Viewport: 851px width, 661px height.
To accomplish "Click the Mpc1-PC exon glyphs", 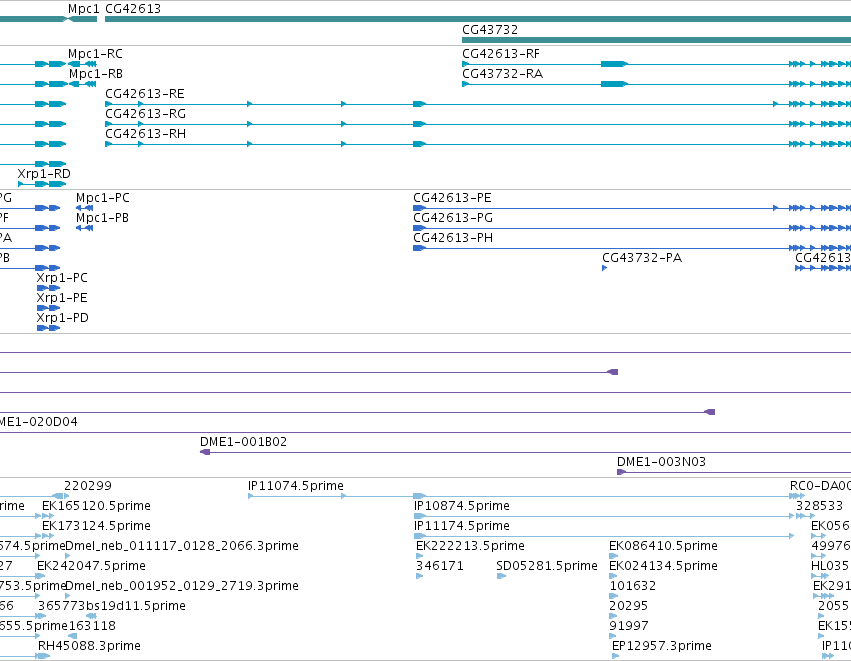I will click(84, 208).
